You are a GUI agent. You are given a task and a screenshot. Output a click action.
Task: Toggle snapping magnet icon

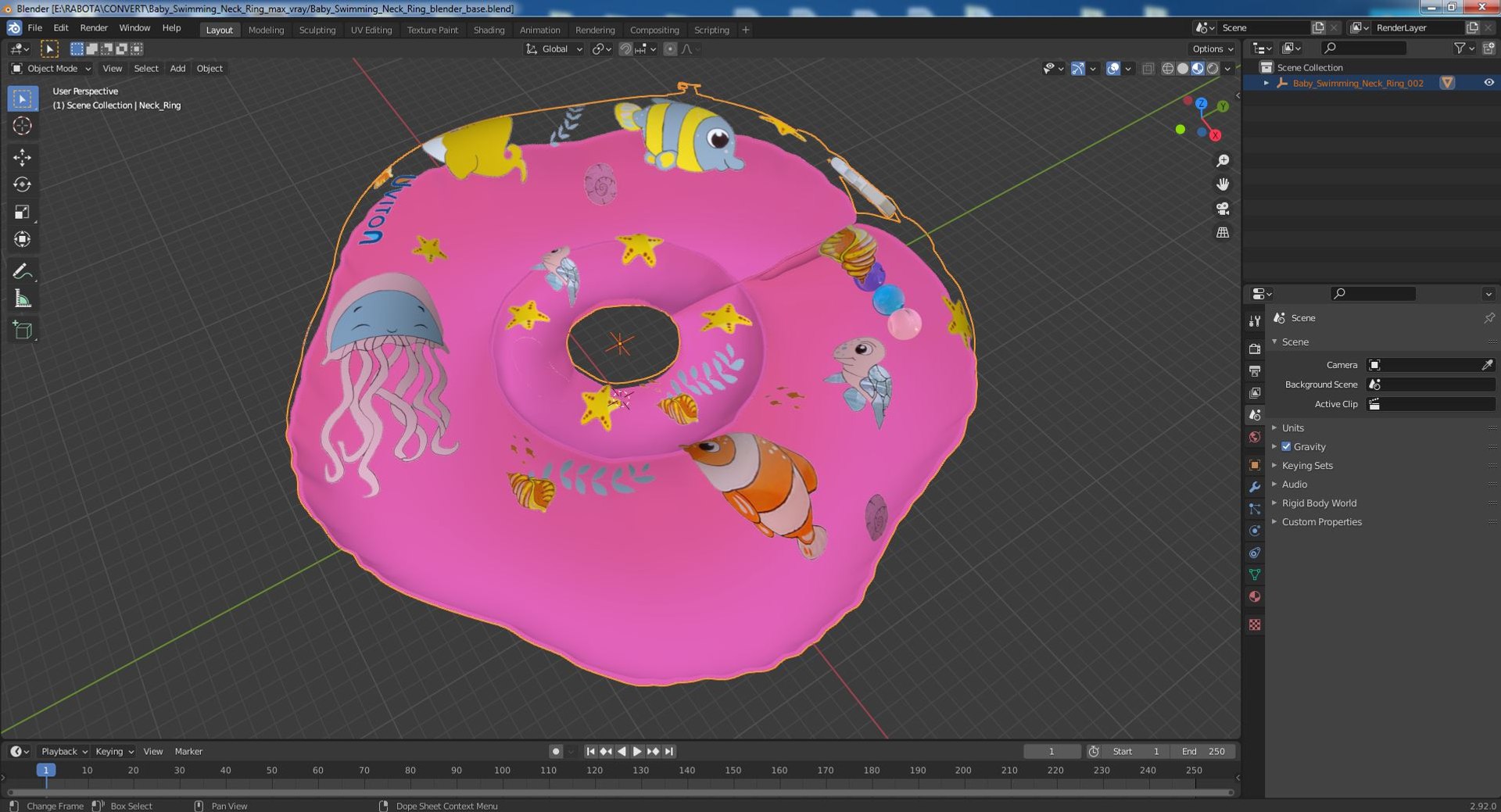point(625,49)
